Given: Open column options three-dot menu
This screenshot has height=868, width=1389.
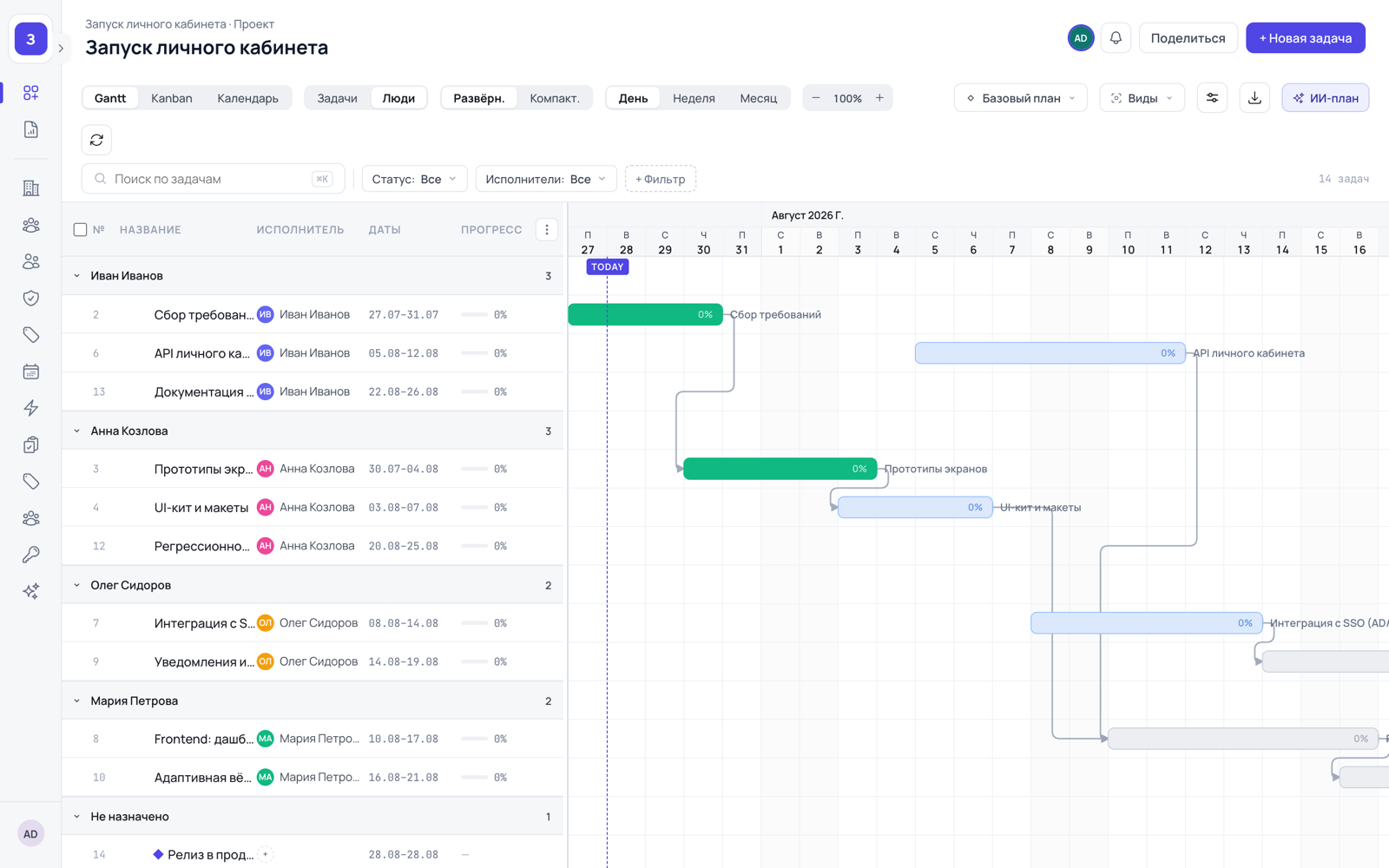Looking at the screenshot, I should pos(547,229).
